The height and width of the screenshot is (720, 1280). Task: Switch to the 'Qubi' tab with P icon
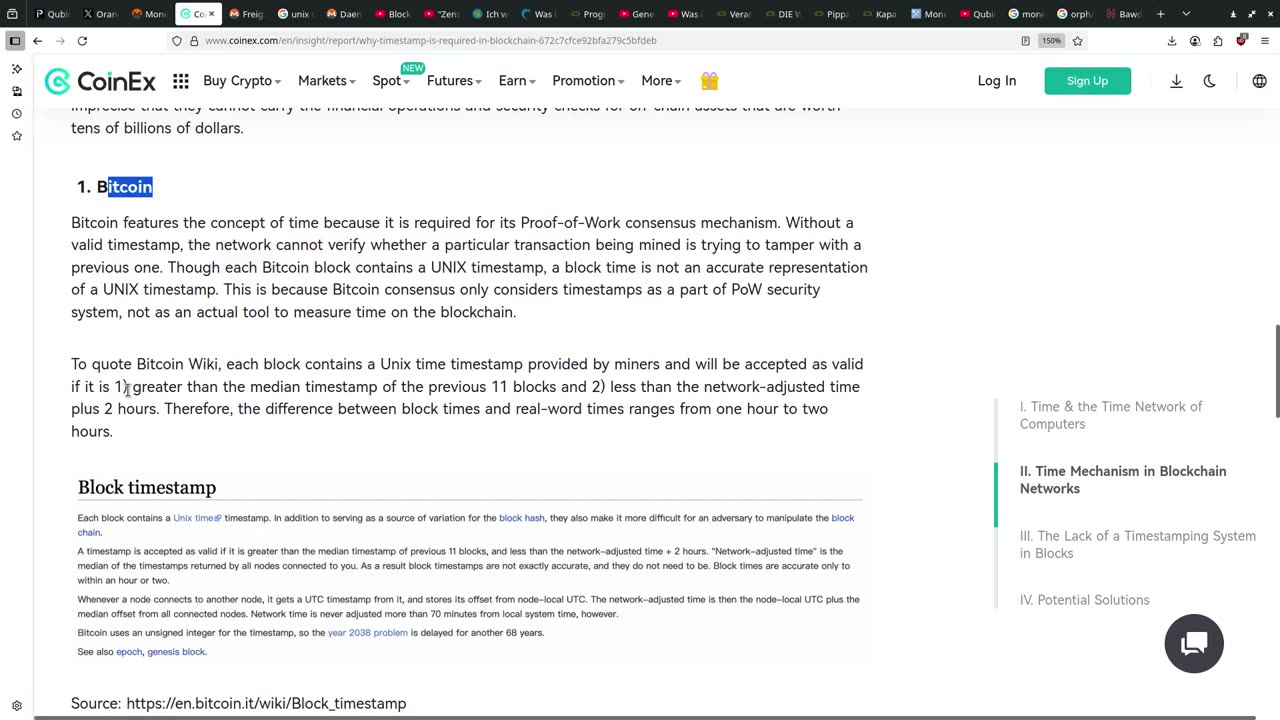[52, 14]
